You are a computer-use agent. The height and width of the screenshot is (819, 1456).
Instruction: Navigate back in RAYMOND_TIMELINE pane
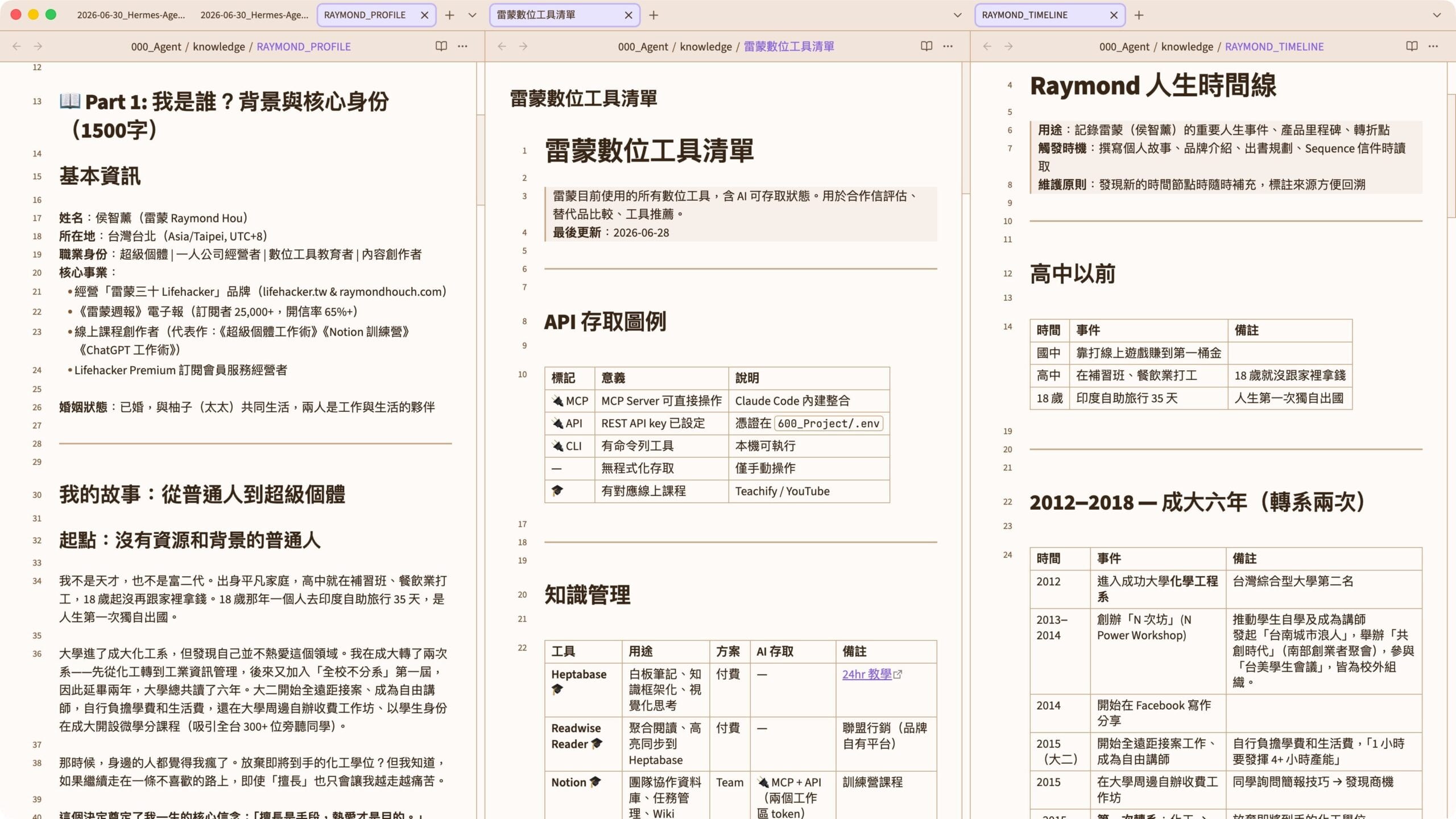tap(987, 46)
